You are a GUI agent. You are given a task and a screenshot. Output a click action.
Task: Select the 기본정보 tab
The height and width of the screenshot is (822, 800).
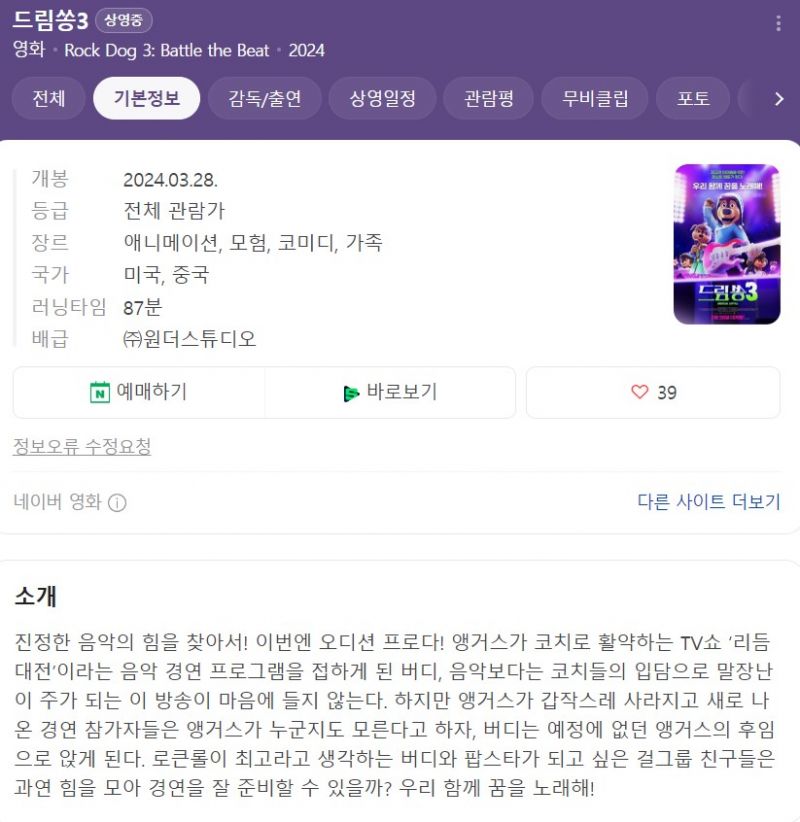[147, 98]
